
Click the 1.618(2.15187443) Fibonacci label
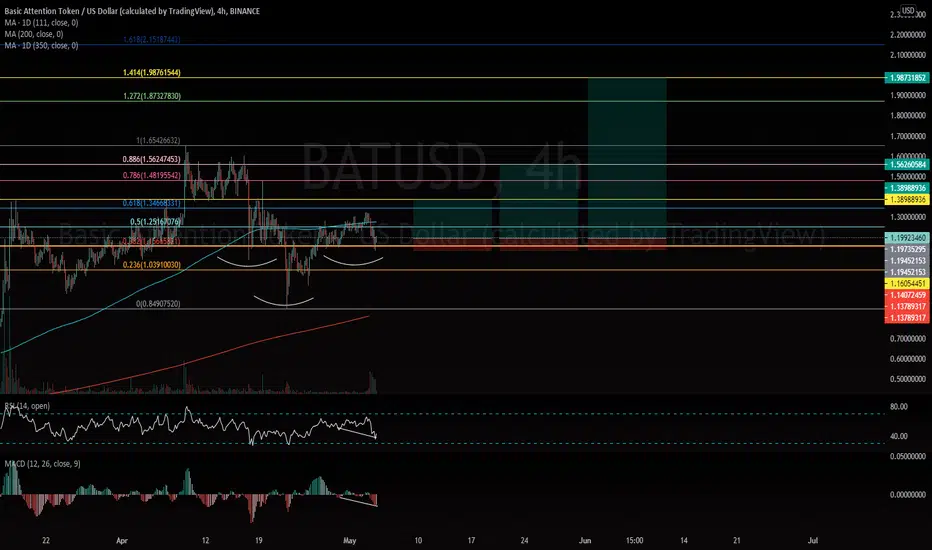pyautogui.click(x=152, y=39)
